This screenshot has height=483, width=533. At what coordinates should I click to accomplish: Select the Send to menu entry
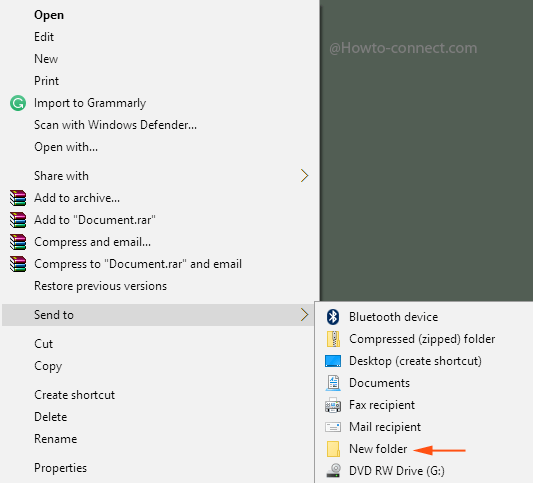tap(158, 315)
